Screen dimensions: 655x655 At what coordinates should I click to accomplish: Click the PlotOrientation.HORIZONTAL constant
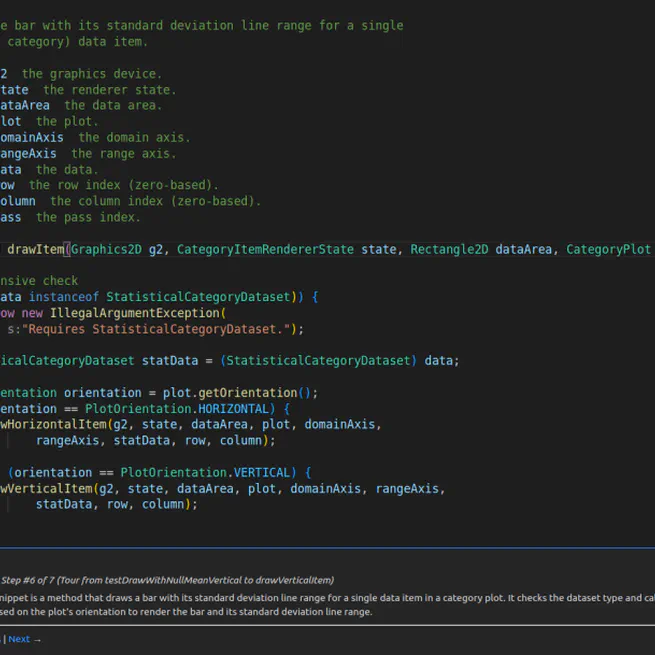pos(177,409)
